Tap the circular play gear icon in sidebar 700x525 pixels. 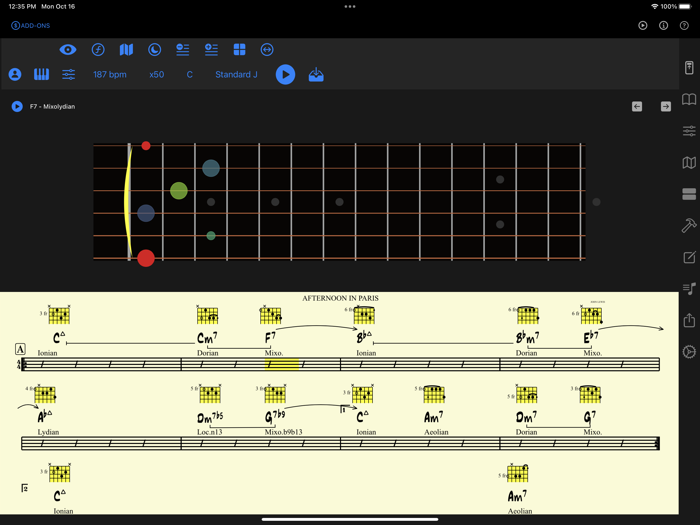689,352
